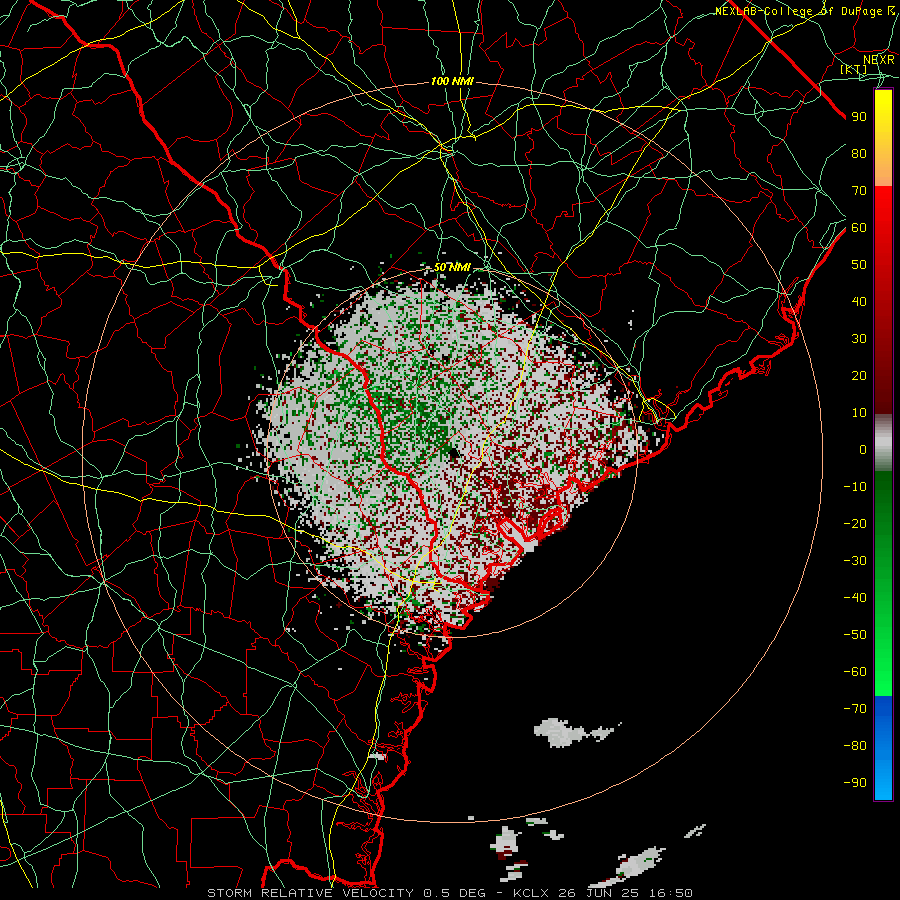Click the KCLX station identifier
900x900 pixels.
click(x=531, y=893)
